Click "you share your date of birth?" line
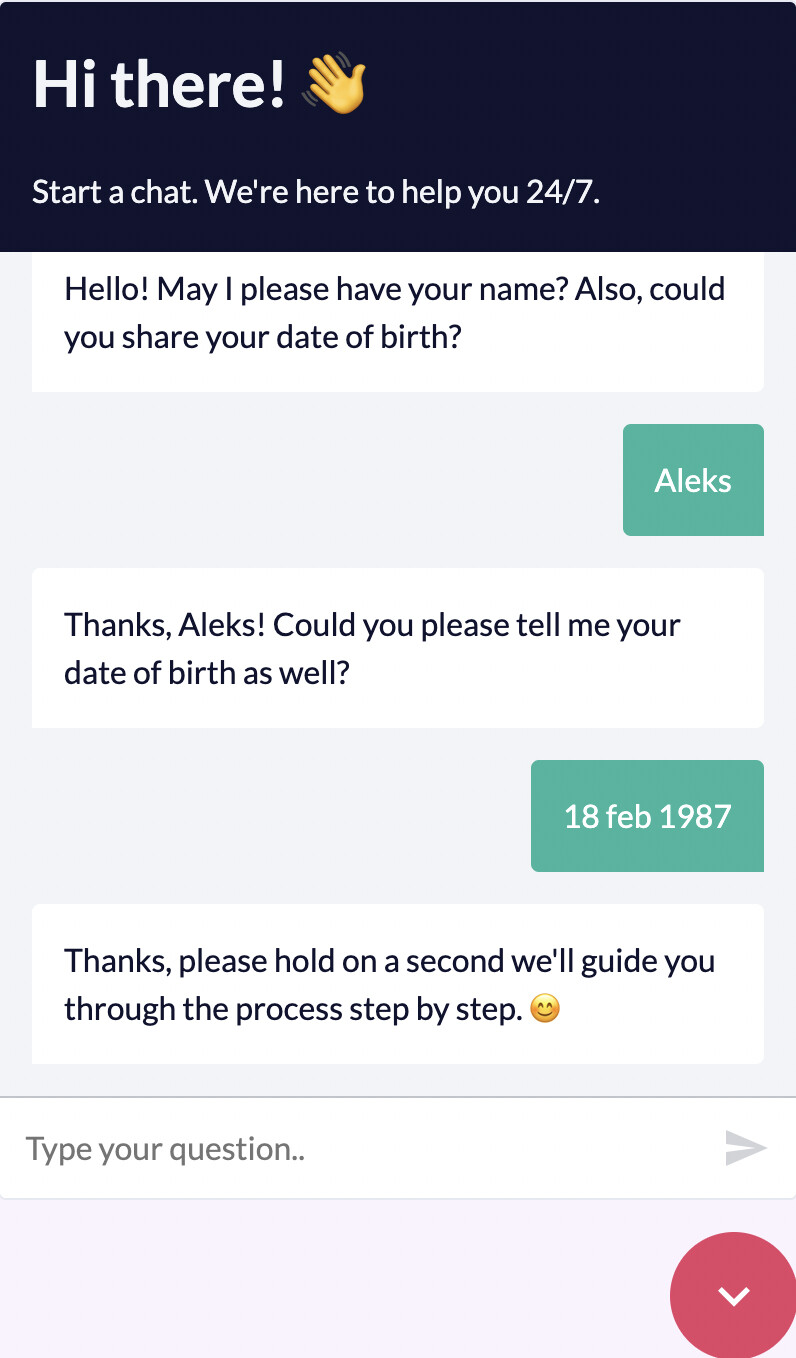The image size is (796, 1358). [262, 338]
